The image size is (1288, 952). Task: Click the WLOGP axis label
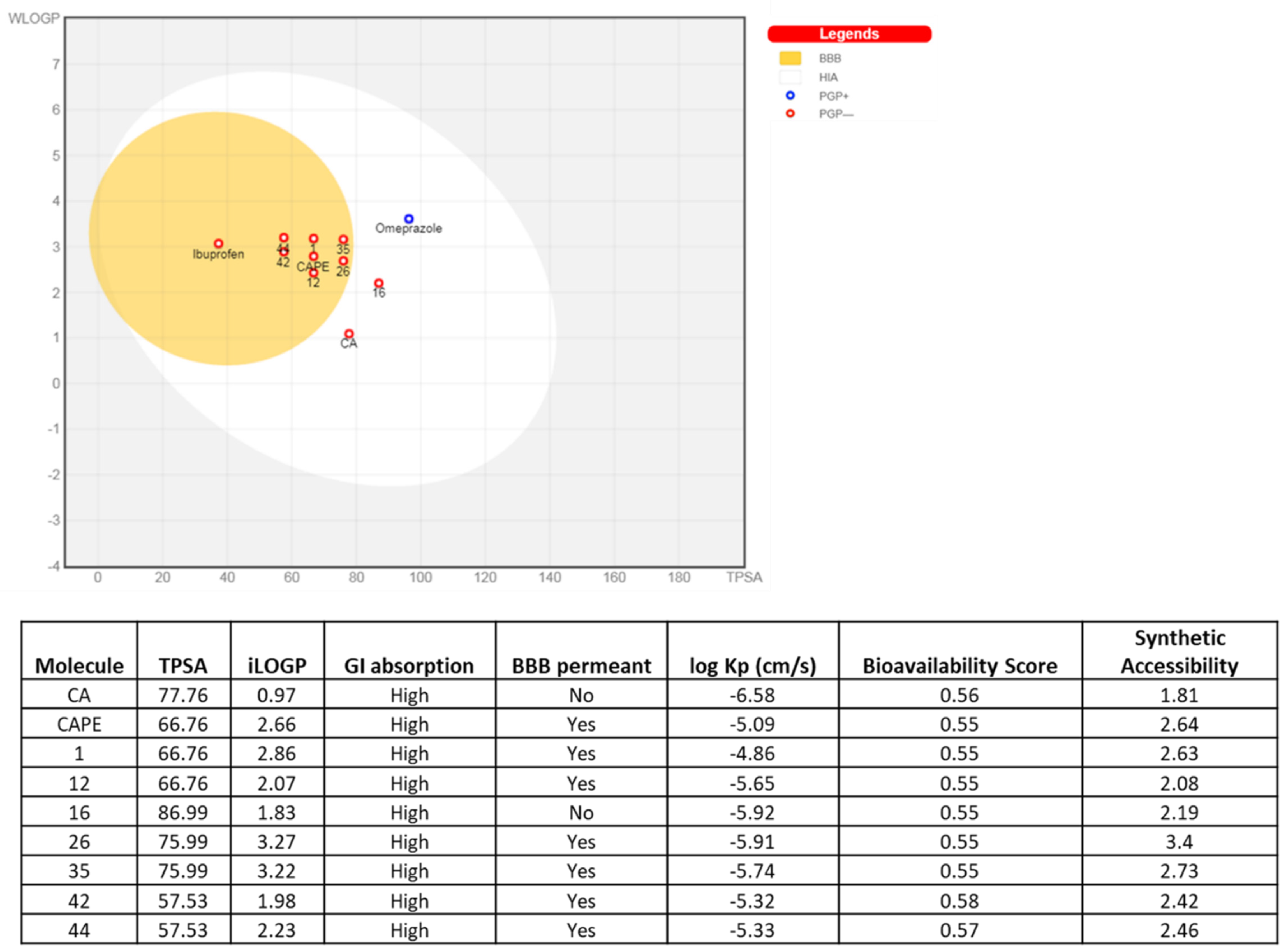pos(33,18)
